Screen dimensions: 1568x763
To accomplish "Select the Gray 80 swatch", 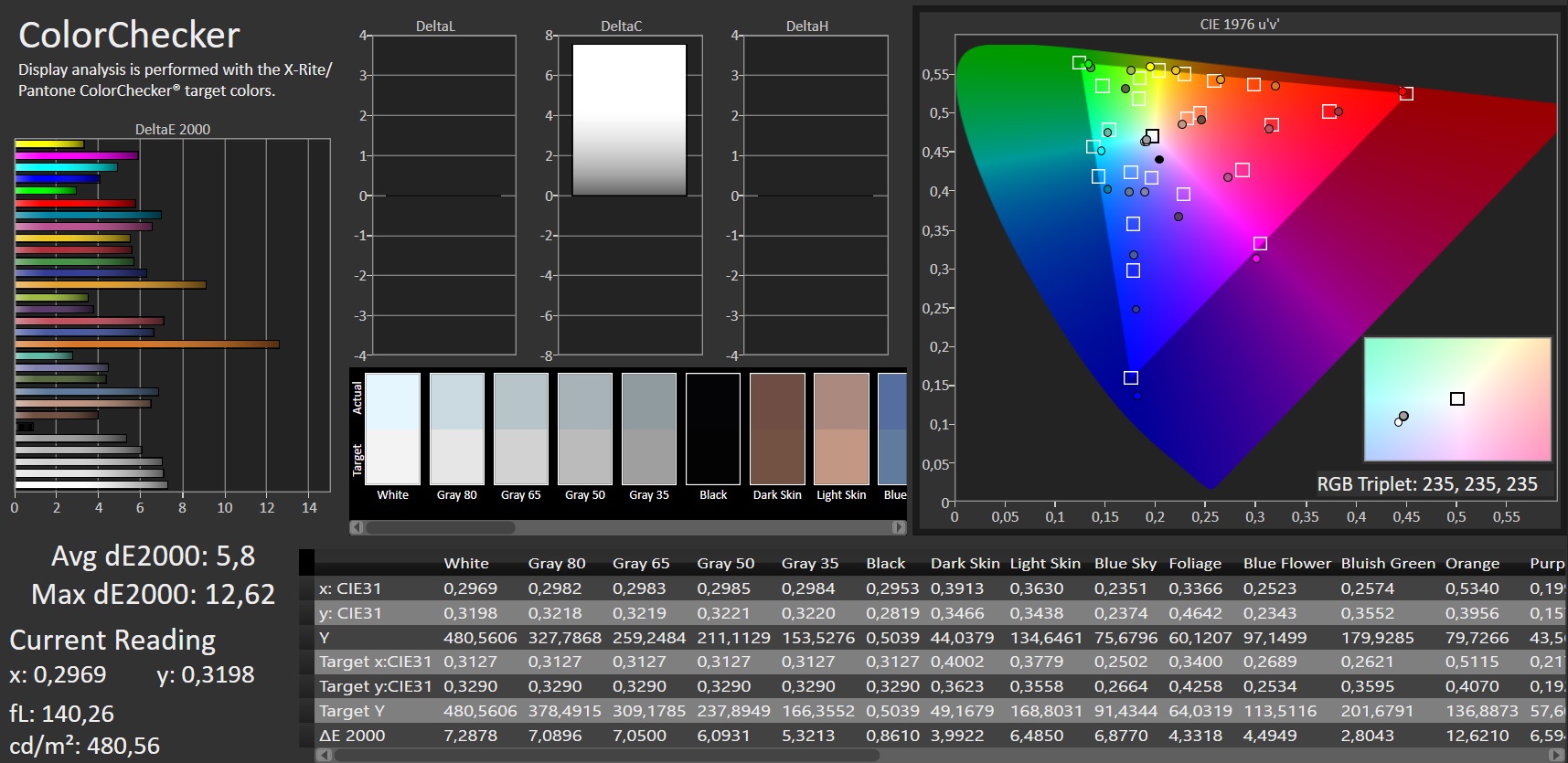I will pos(456,429).
